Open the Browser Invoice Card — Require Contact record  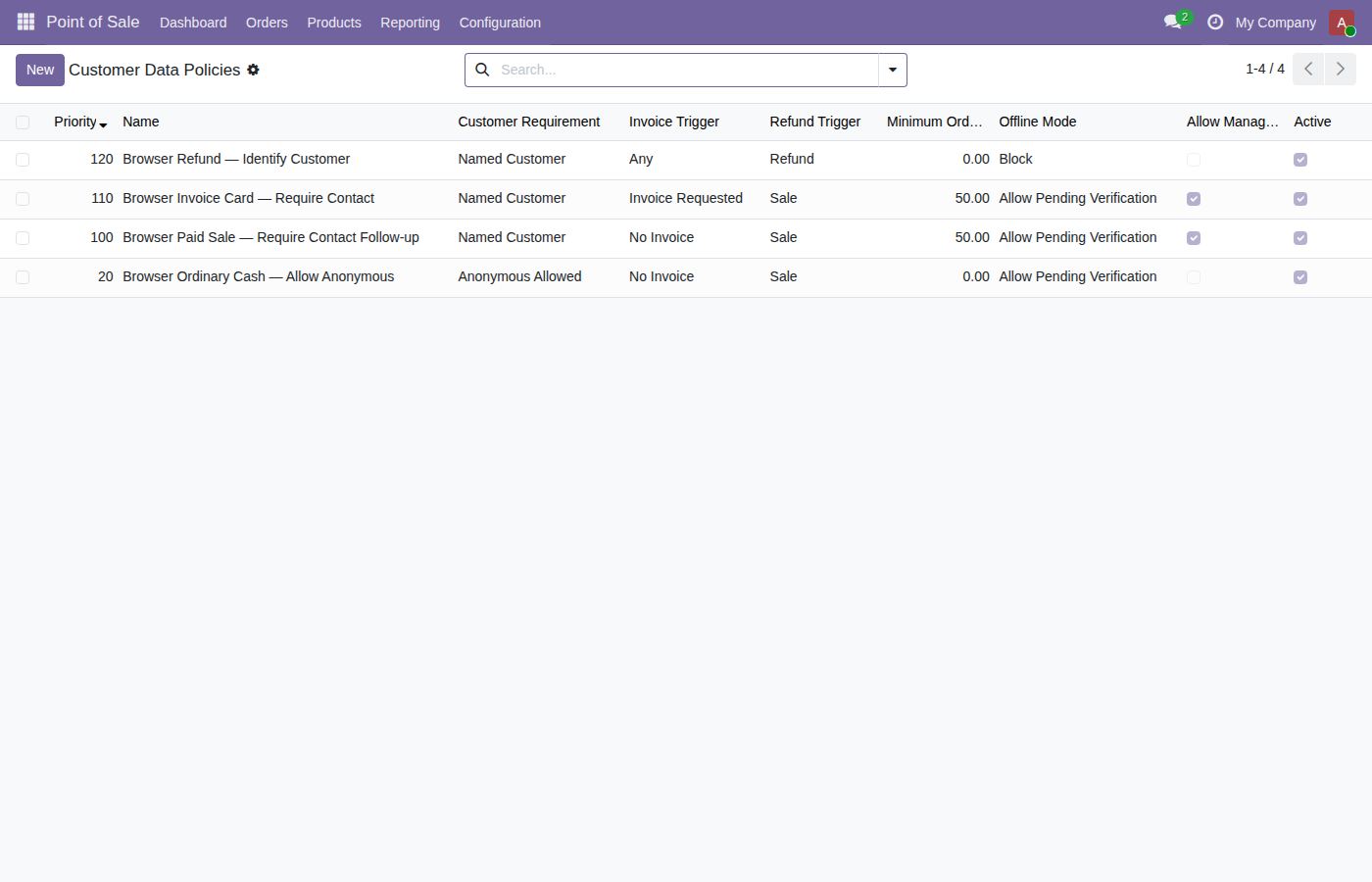click(x=249, y=198)
